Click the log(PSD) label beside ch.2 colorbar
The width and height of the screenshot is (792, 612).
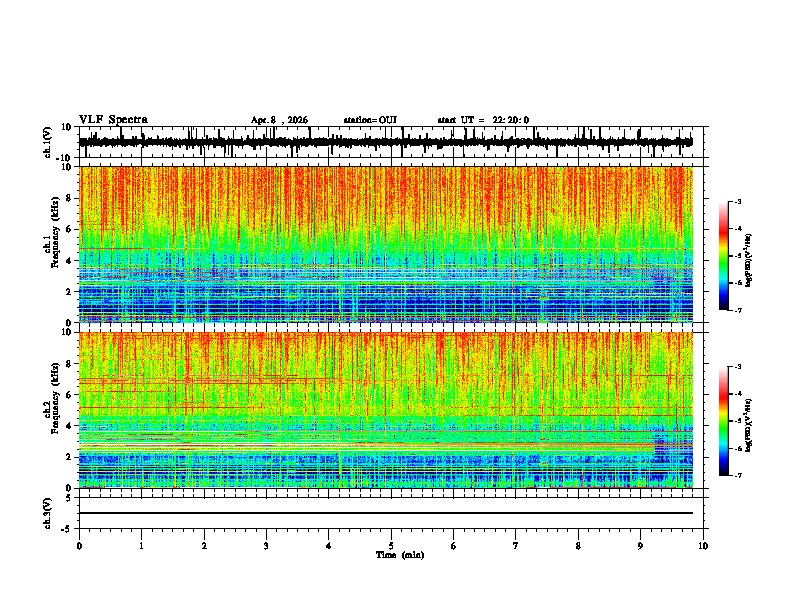(x=749, y=425)
